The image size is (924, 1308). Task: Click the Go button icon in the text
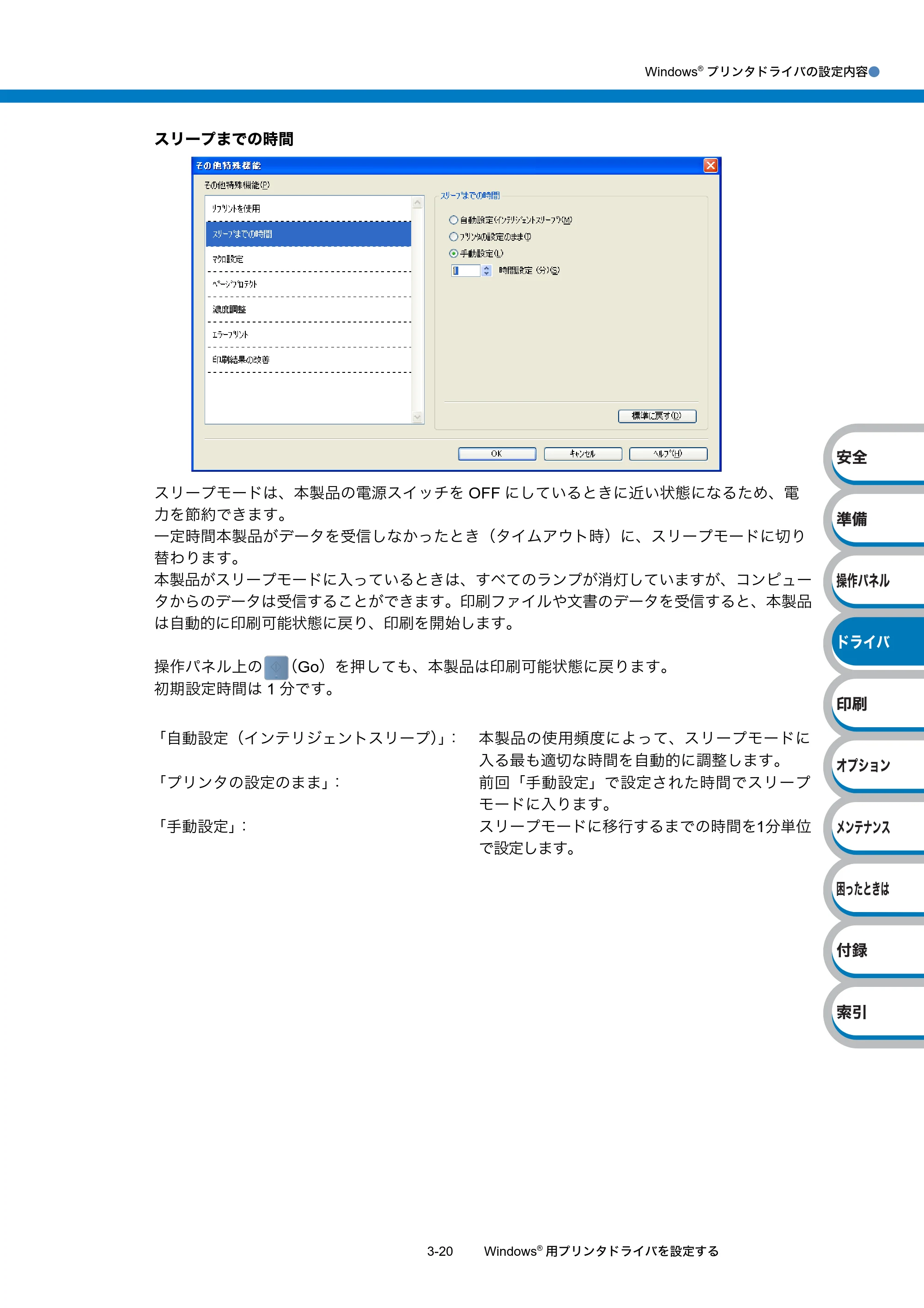pos(276,667)
